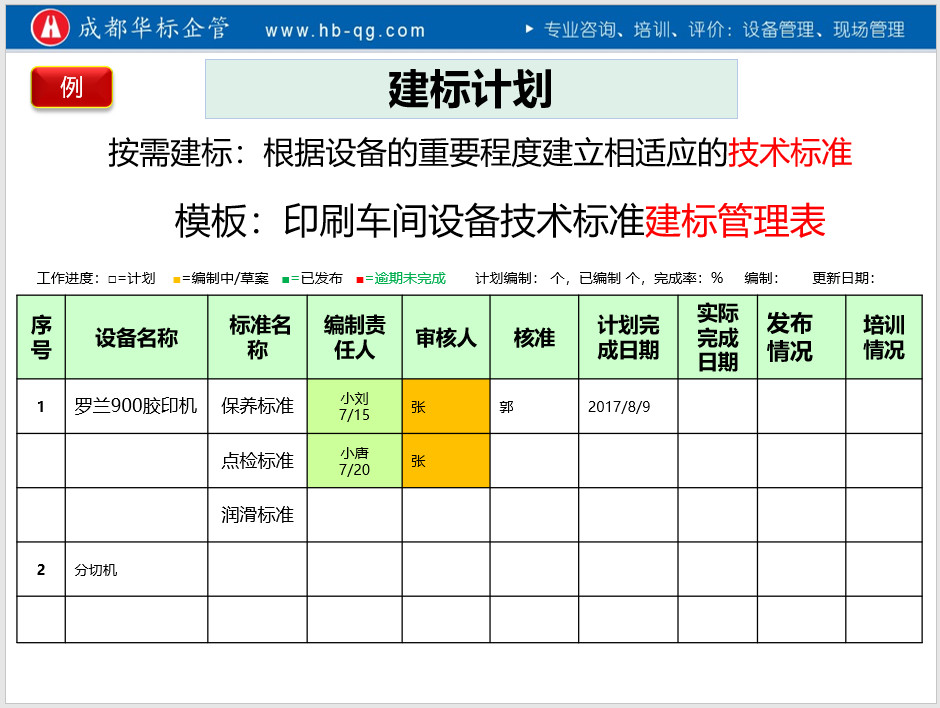
Task: Click the green 已发布 legend square
Action: (285, 279)
